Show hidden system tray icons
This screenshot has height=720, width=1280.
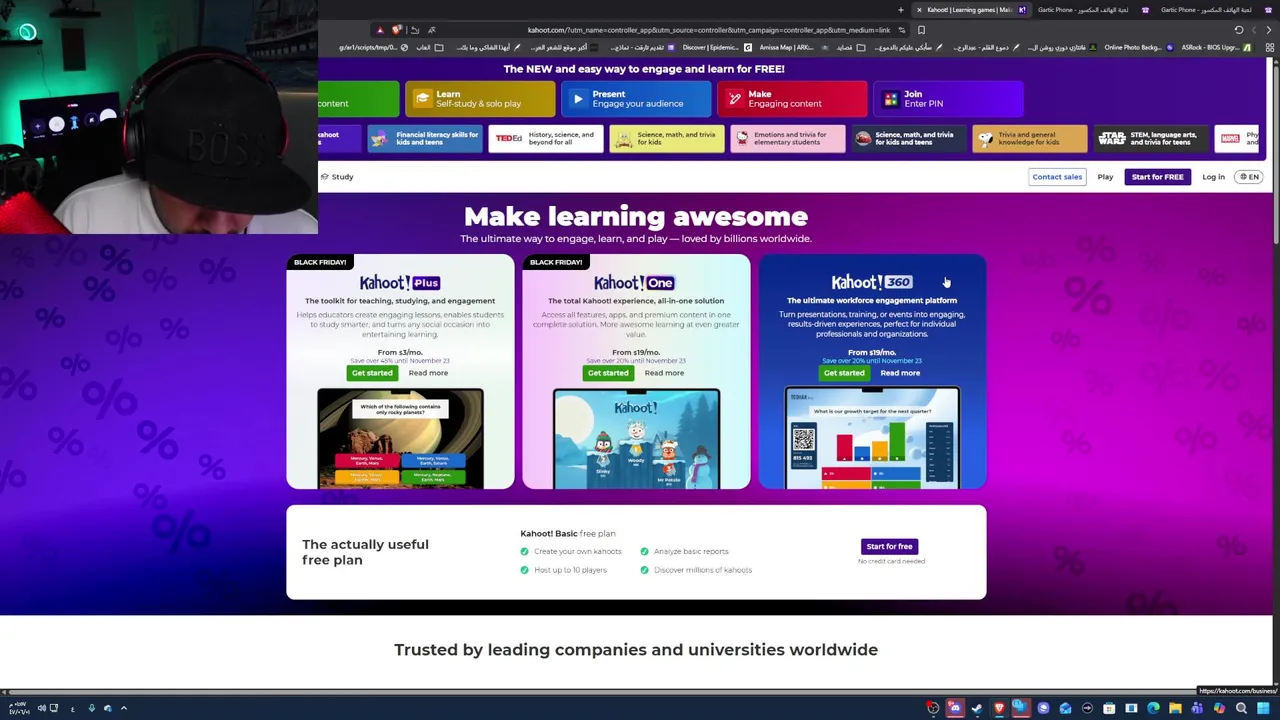124,708
